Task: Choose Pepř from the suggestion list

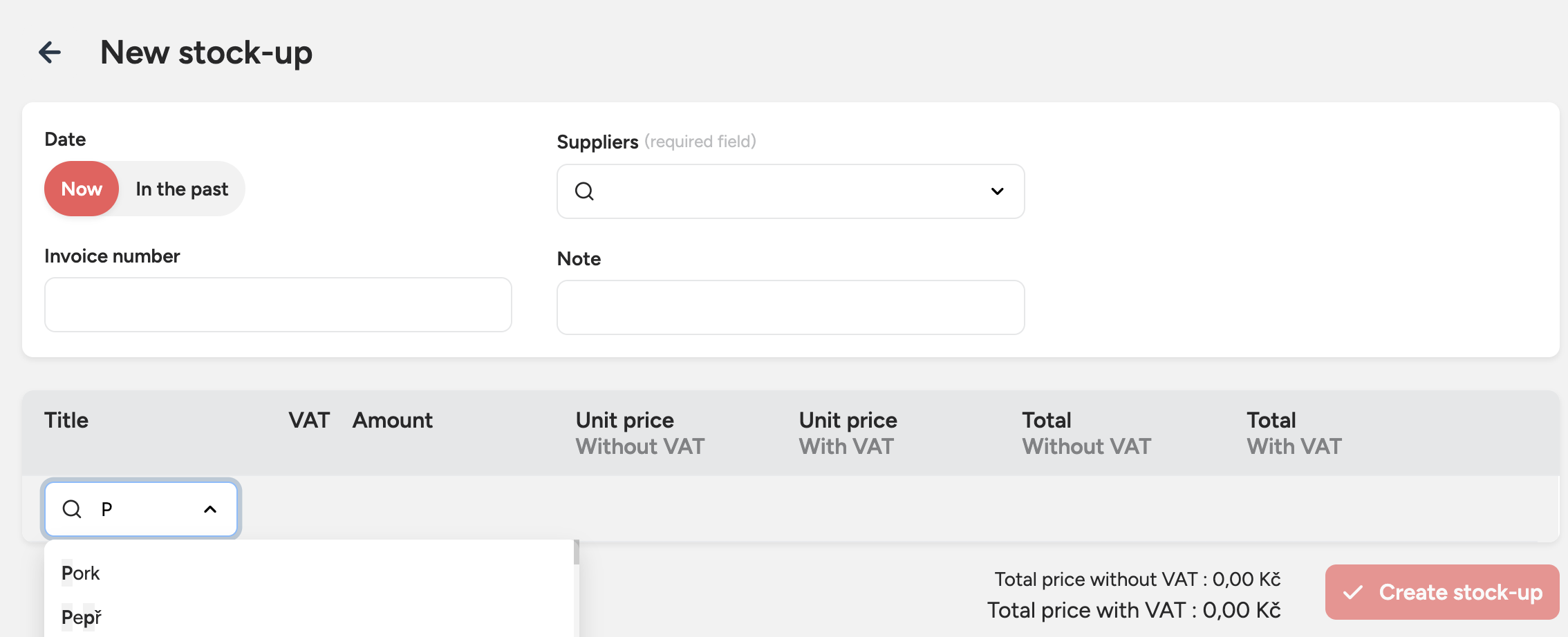Action: click(82, 617)
